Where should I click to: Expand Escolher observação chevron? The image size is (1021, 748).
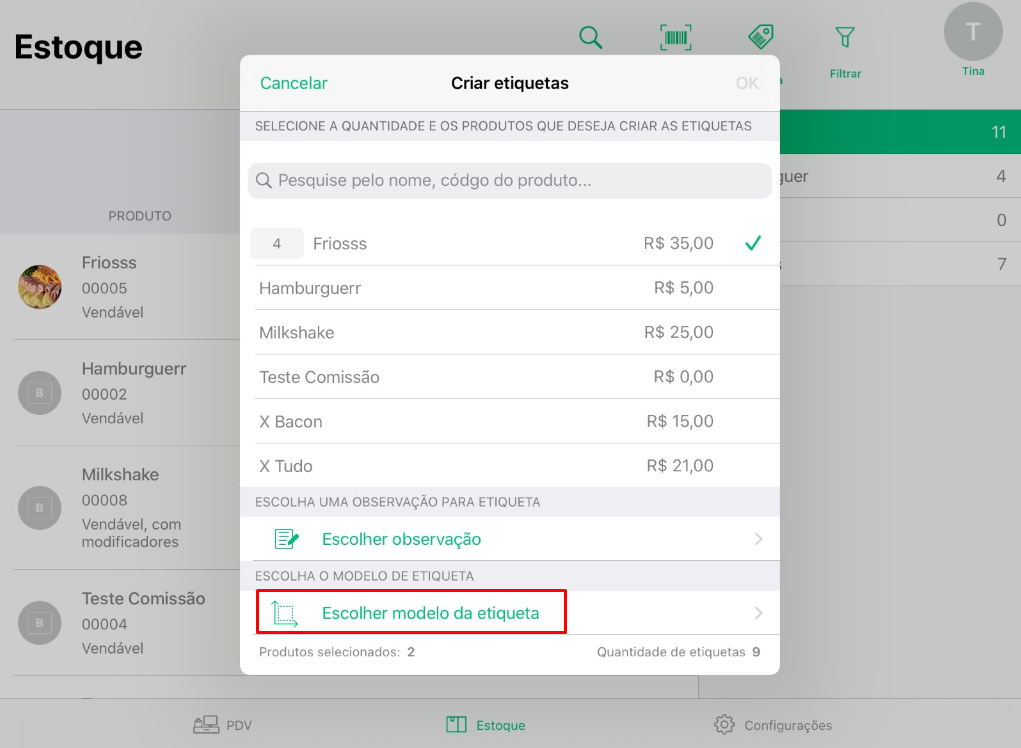759,539
